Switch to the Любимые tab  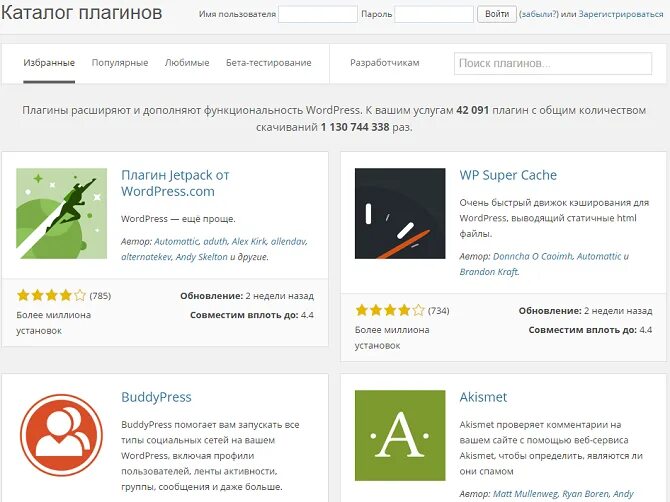(x=187, y=63)
